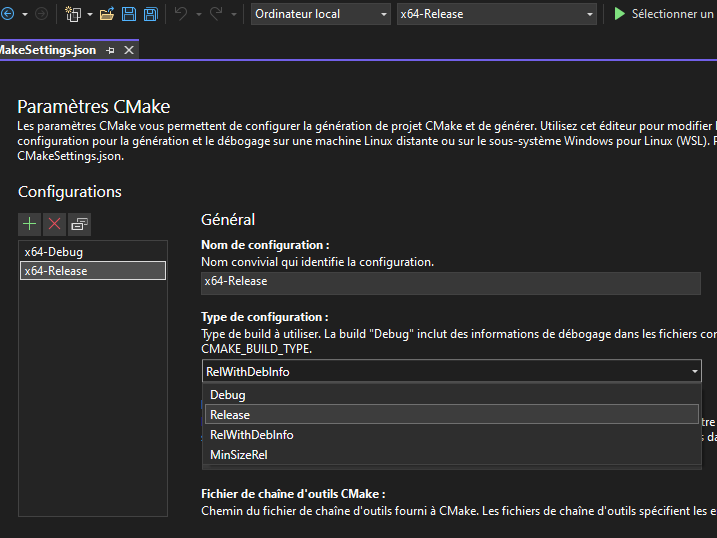717x538 pixels.
Task: Choose Debug from the build type list
Action: coord(228,395)
